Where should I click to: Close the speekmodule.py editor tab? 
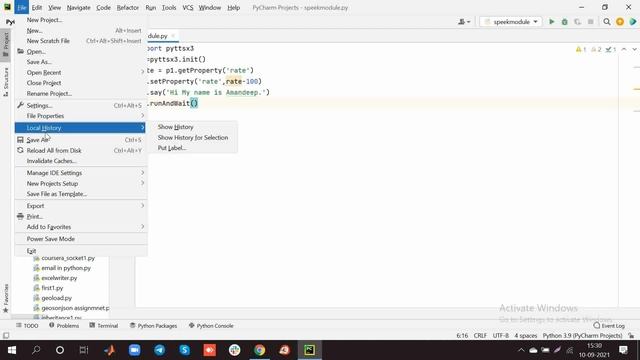173,36
